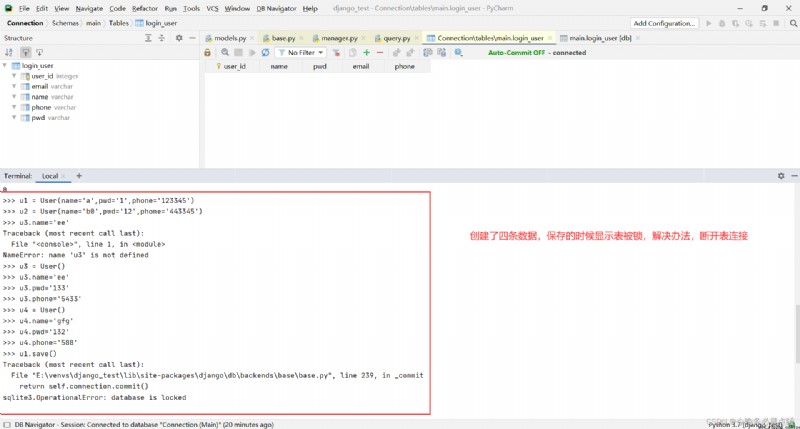The image size is (800, 429).
Task: Expand arrow next to email varchar
Action: pos(14,86)
